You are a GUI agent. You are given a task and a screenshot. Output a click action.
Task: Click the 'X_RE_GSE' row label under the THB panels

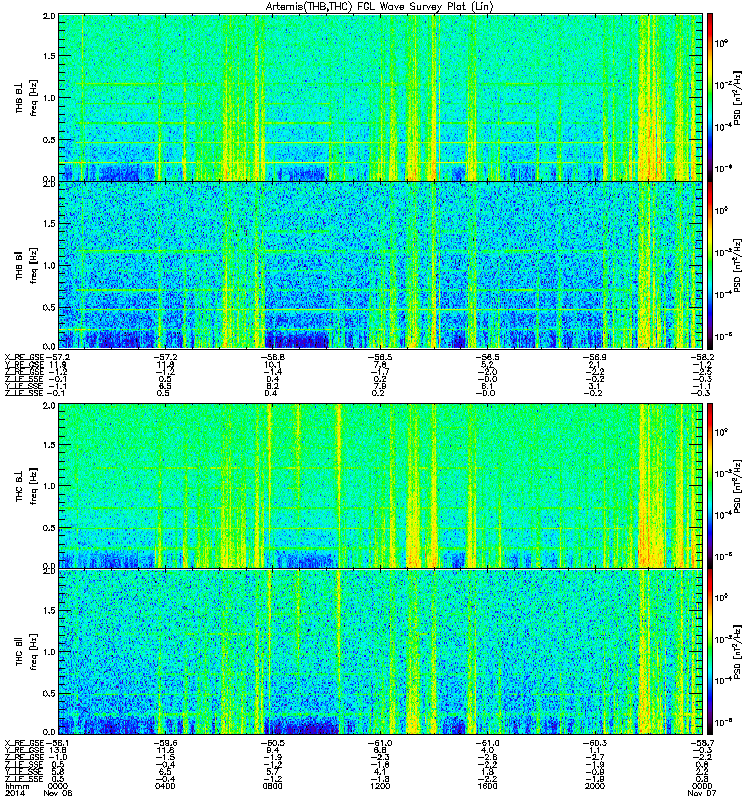pyautogui.click(x=24, y=357)
